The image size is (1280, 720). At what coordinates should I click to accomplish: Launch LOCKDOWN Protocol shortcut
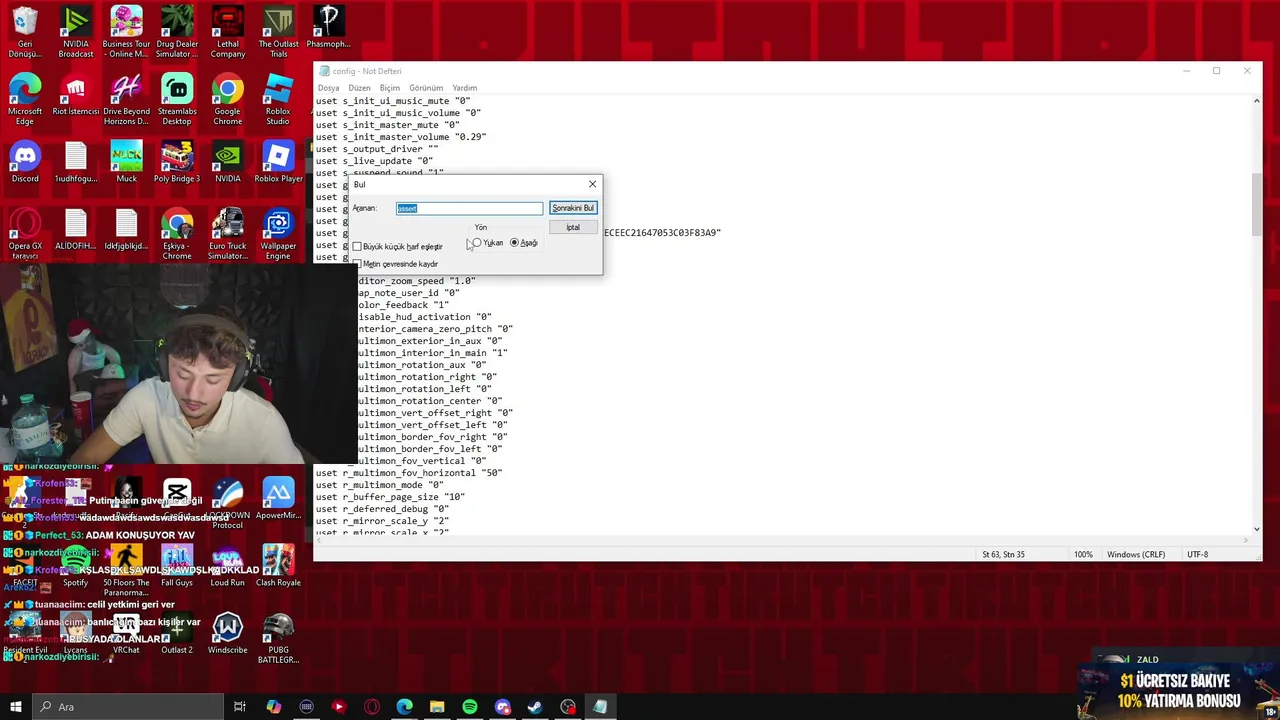(x=228, y=503)
